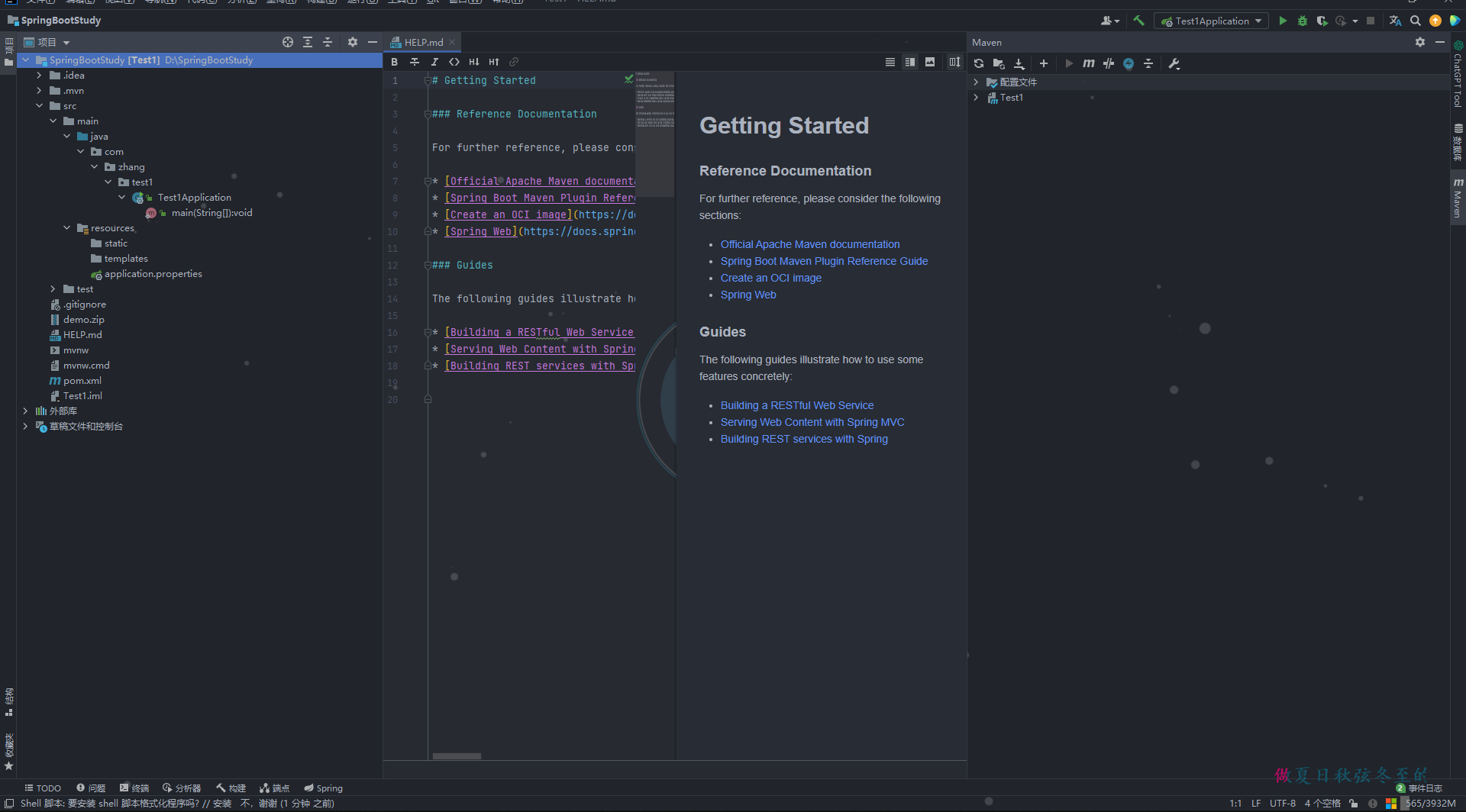Open the 终端 terminal tool window
The width and height of the screenshot is (1466, 812).
click(x=134, y=788)
